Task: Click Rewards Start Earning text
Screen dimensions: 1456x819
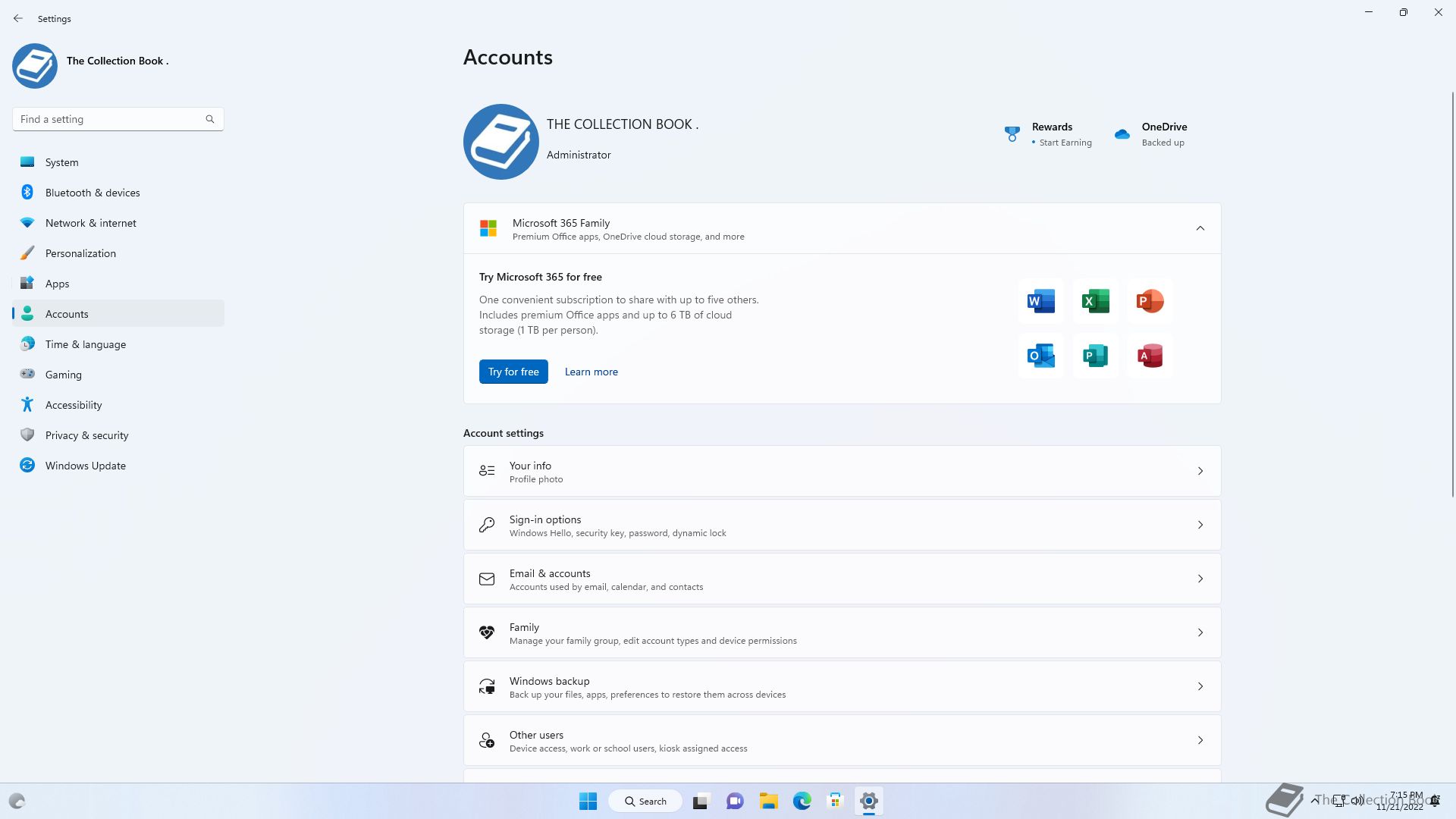Action: pyautogui.click(x=1065, y=143)
